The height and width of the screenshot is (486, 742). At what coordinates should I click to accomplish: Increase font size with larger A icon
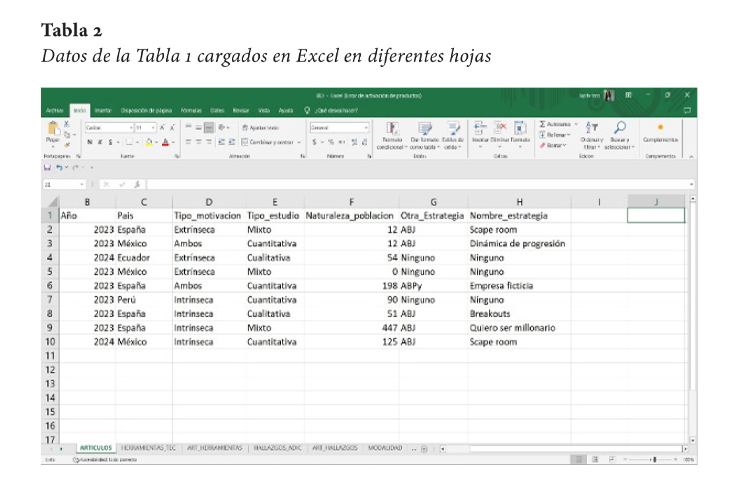[x=162, y=128]
